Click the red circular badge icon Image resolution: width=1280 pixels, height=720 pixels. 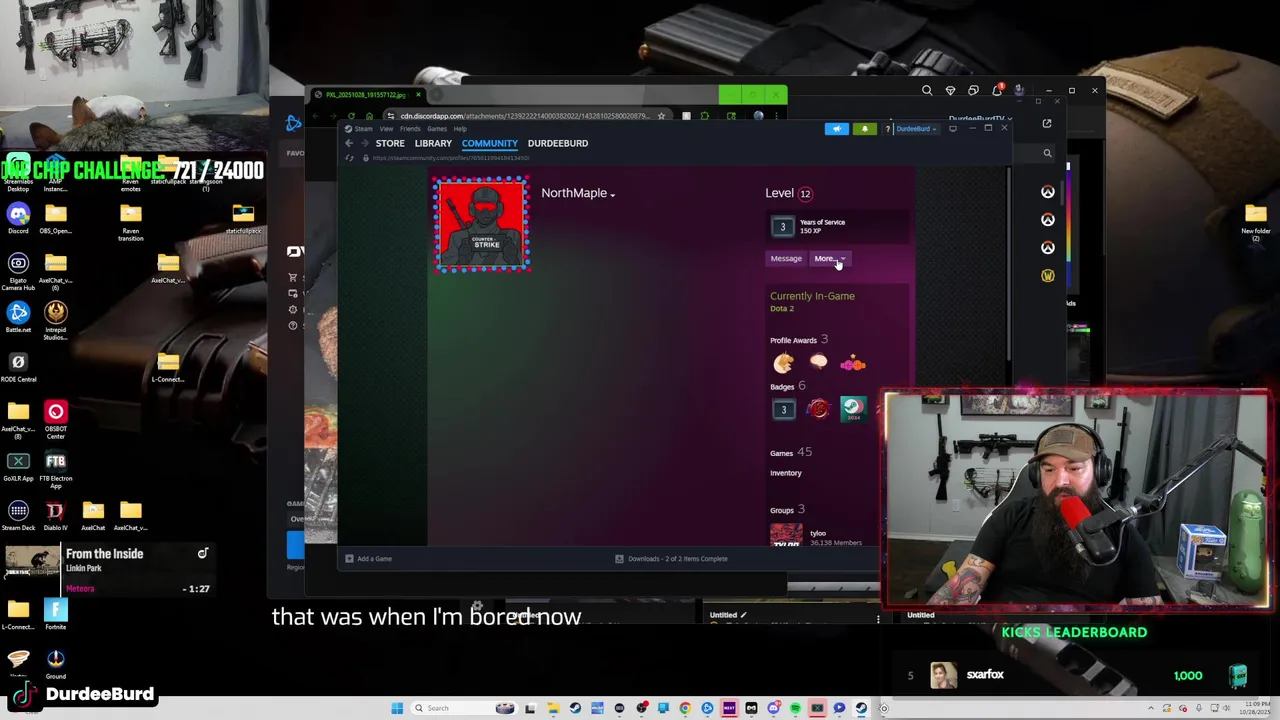coord(818,409)
